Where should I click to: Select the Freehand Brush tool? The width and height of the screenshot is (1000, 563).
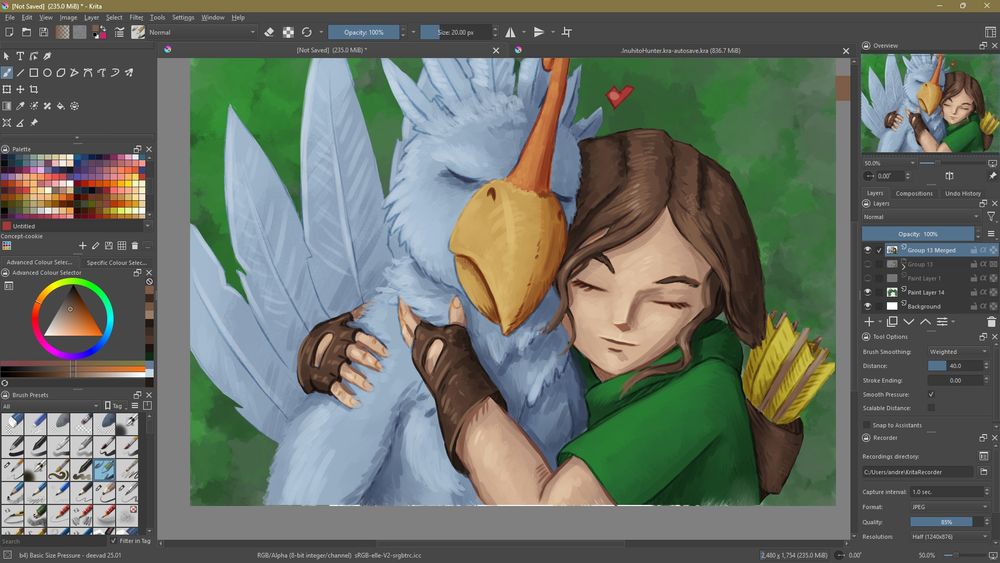tap(6, 73)
